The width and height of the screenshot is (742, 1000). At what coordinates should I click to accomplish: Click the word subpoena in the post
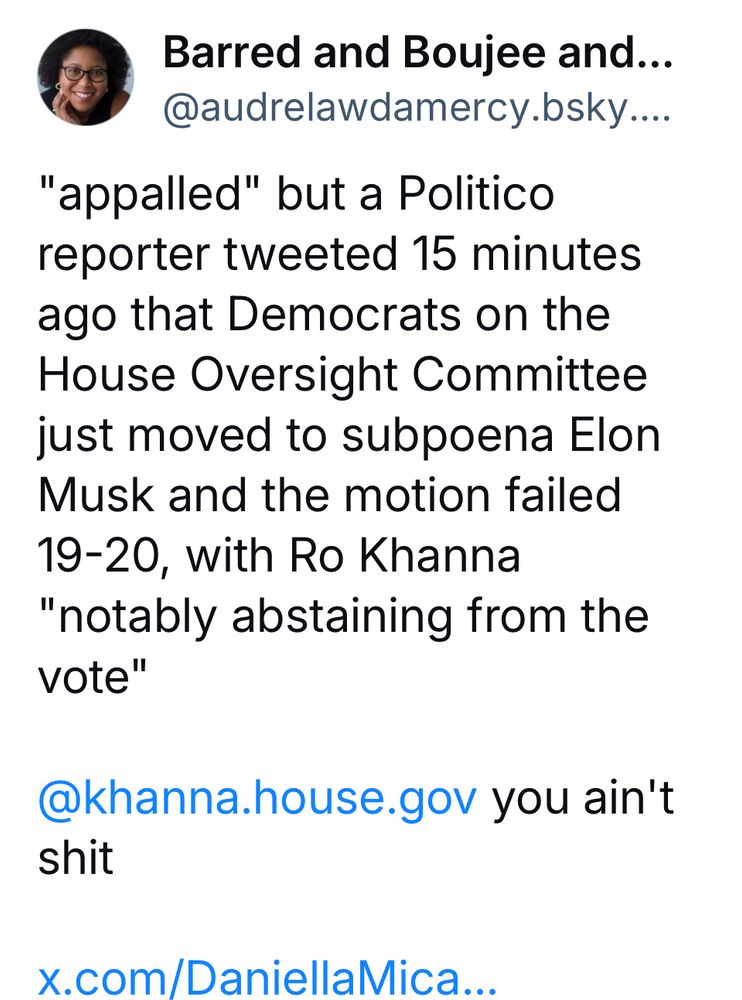tap(447, 437)
